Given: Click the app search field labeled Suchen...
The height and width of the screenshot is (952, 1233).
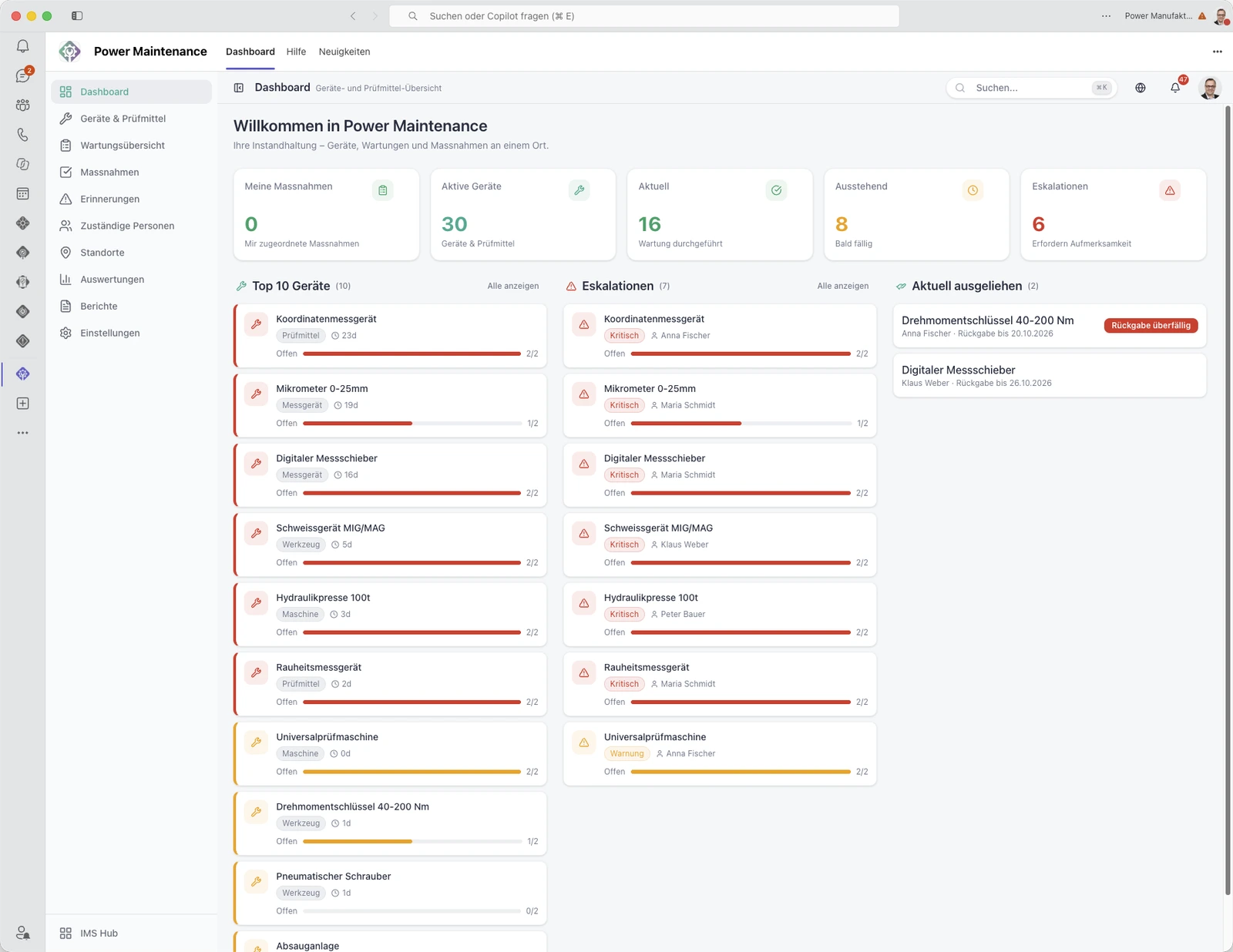Looking at the screenshot, I should [1031, 88].
